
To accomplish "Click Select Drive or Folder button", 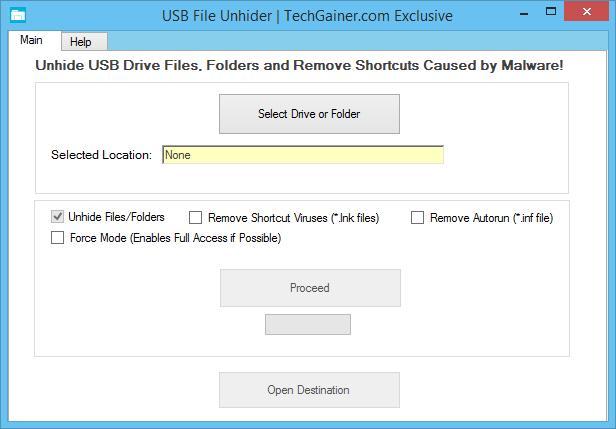I will pos(309,114).
